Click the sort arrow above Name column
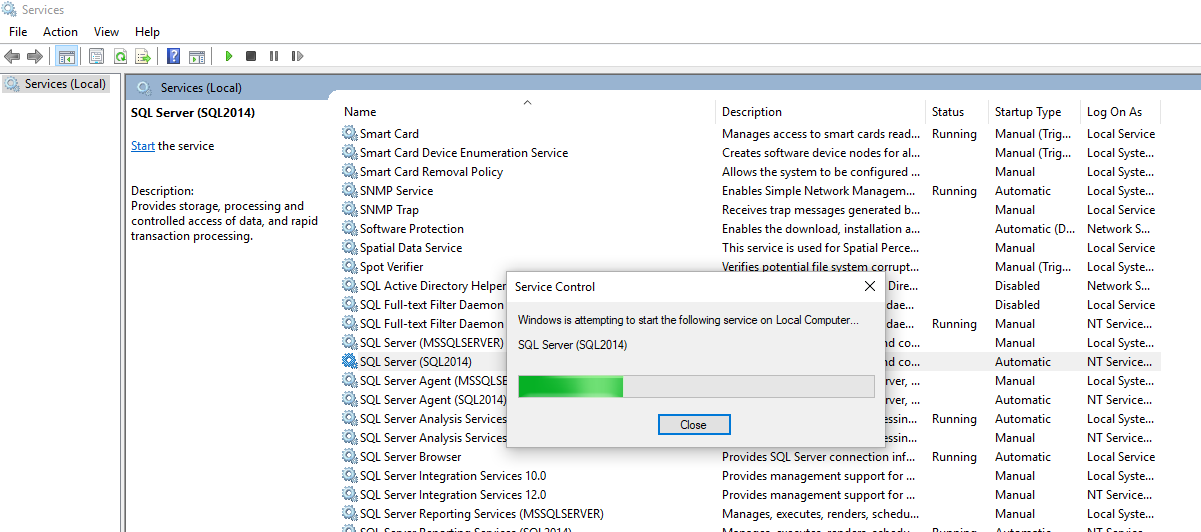Screen dimensions: 1201x532 click(x=527, y=101)
